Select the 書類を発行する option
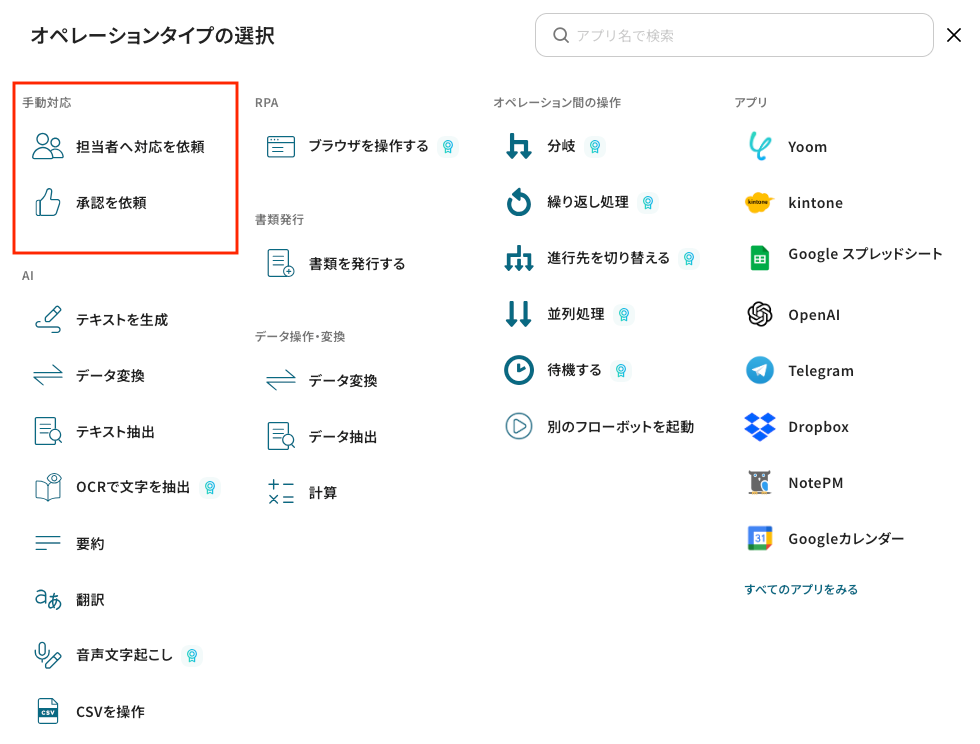Image resolution: width=980 pixels, height=744 pixels. (x=356, y=264)
